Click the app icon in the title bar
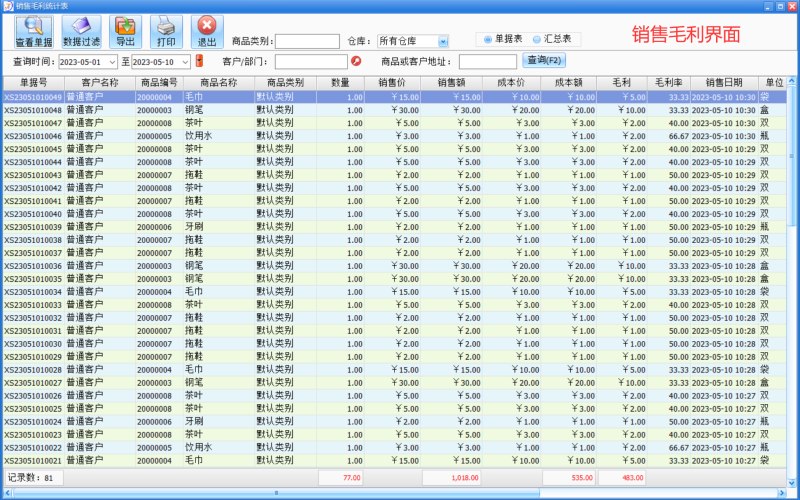The image size is (800, 500). (x=8, y=6)
